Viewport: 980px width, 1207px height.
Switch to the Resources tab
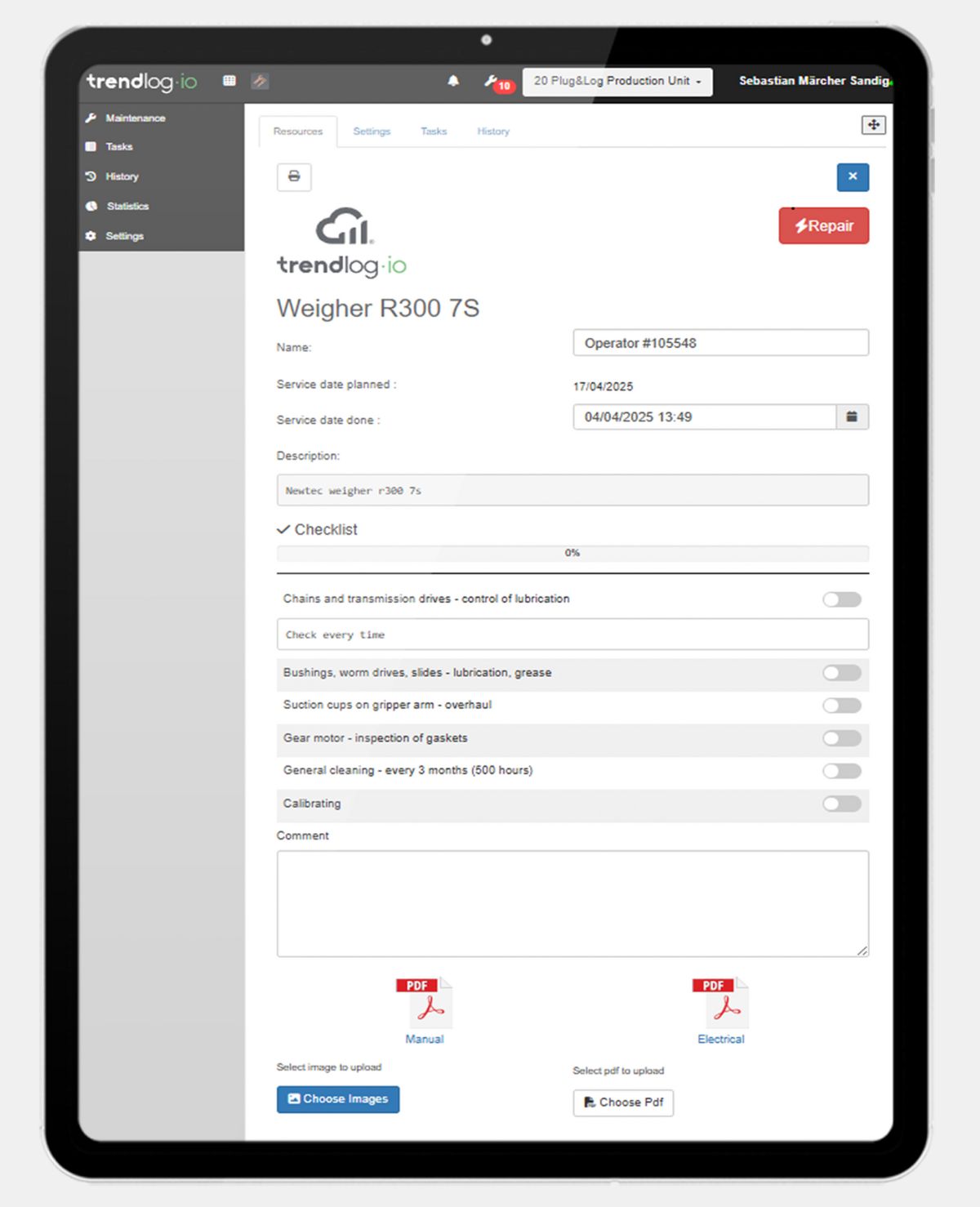[x=298, y=131]
